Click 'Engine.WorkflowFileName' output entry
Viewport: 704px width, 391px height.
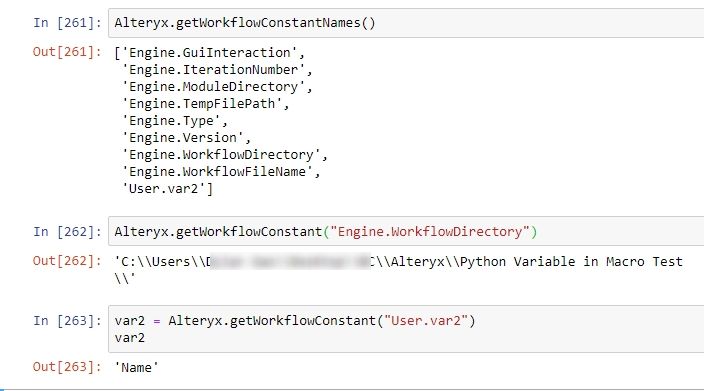(x=217, y=172)
